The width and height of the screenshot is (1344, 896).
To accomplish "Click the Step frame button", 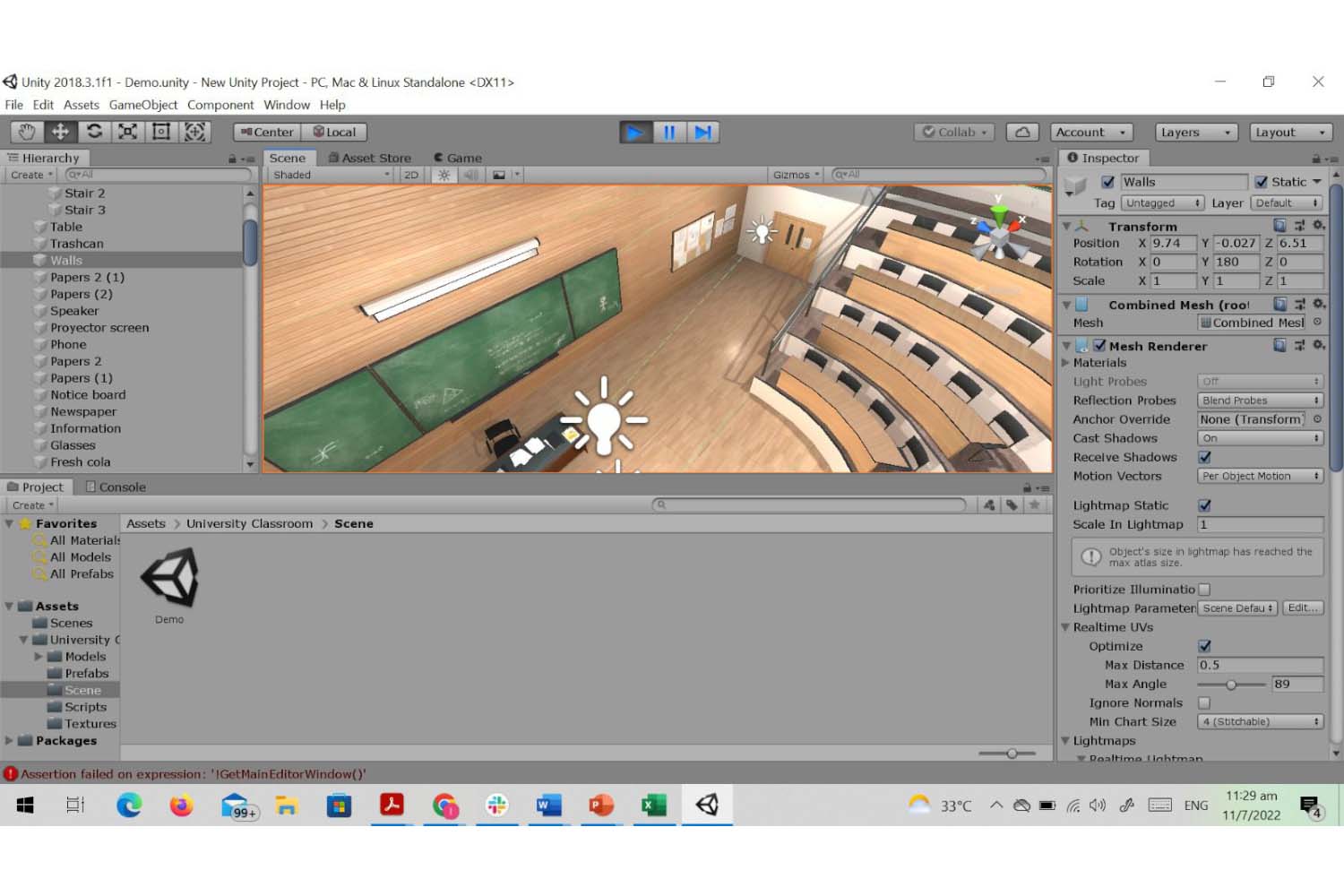I will click(x=703, y=133).
